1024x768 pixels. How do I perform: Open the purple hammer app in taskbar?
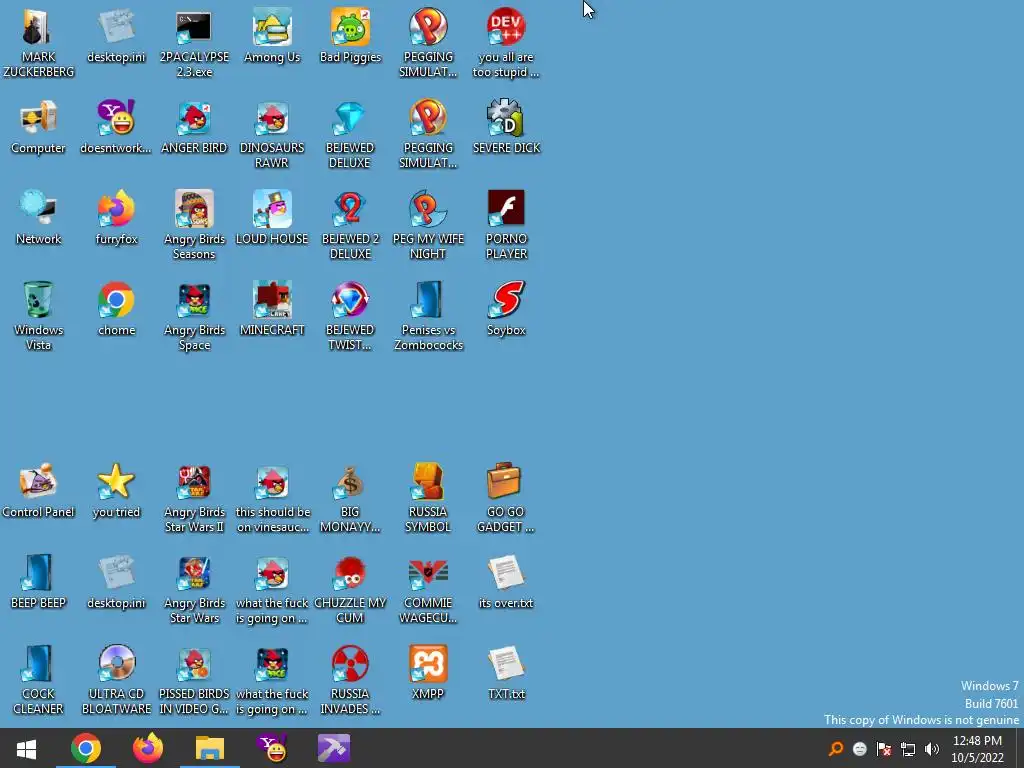334,748
